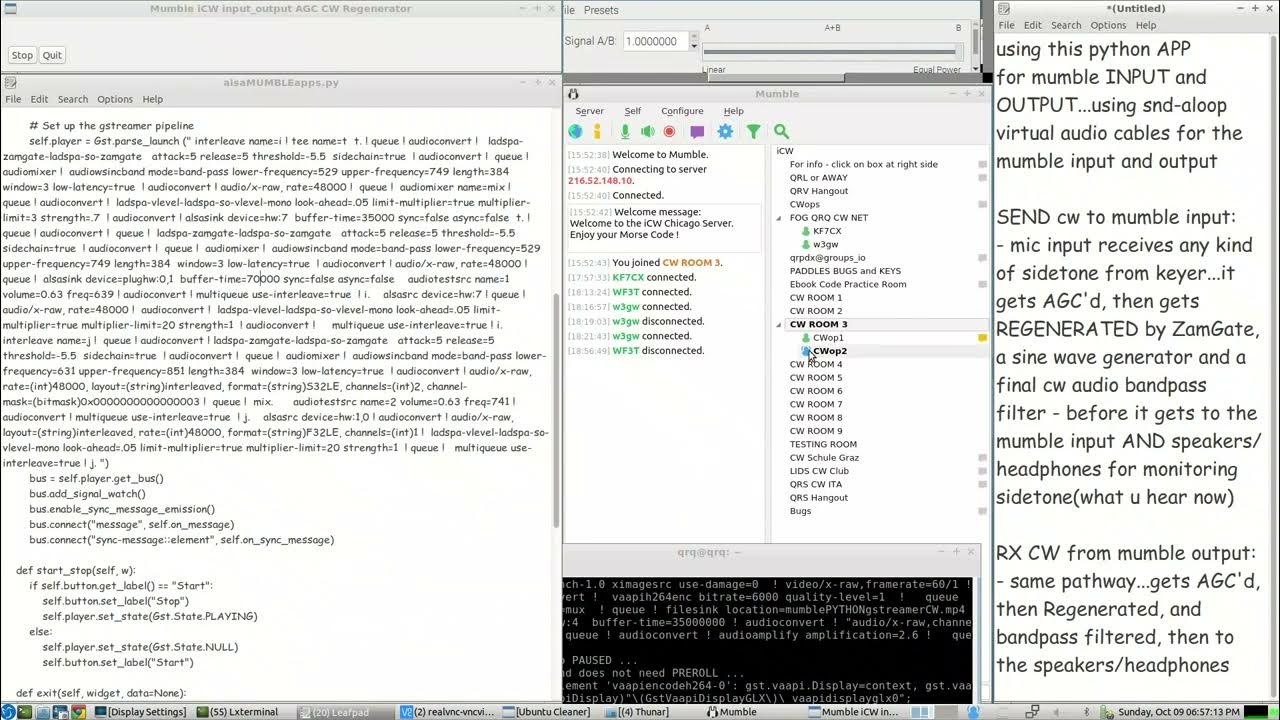This screenshot has width=1280, height=720.
Task: Click comment icon beside QRS CW ITA
Action: click(x=982, y=484)
